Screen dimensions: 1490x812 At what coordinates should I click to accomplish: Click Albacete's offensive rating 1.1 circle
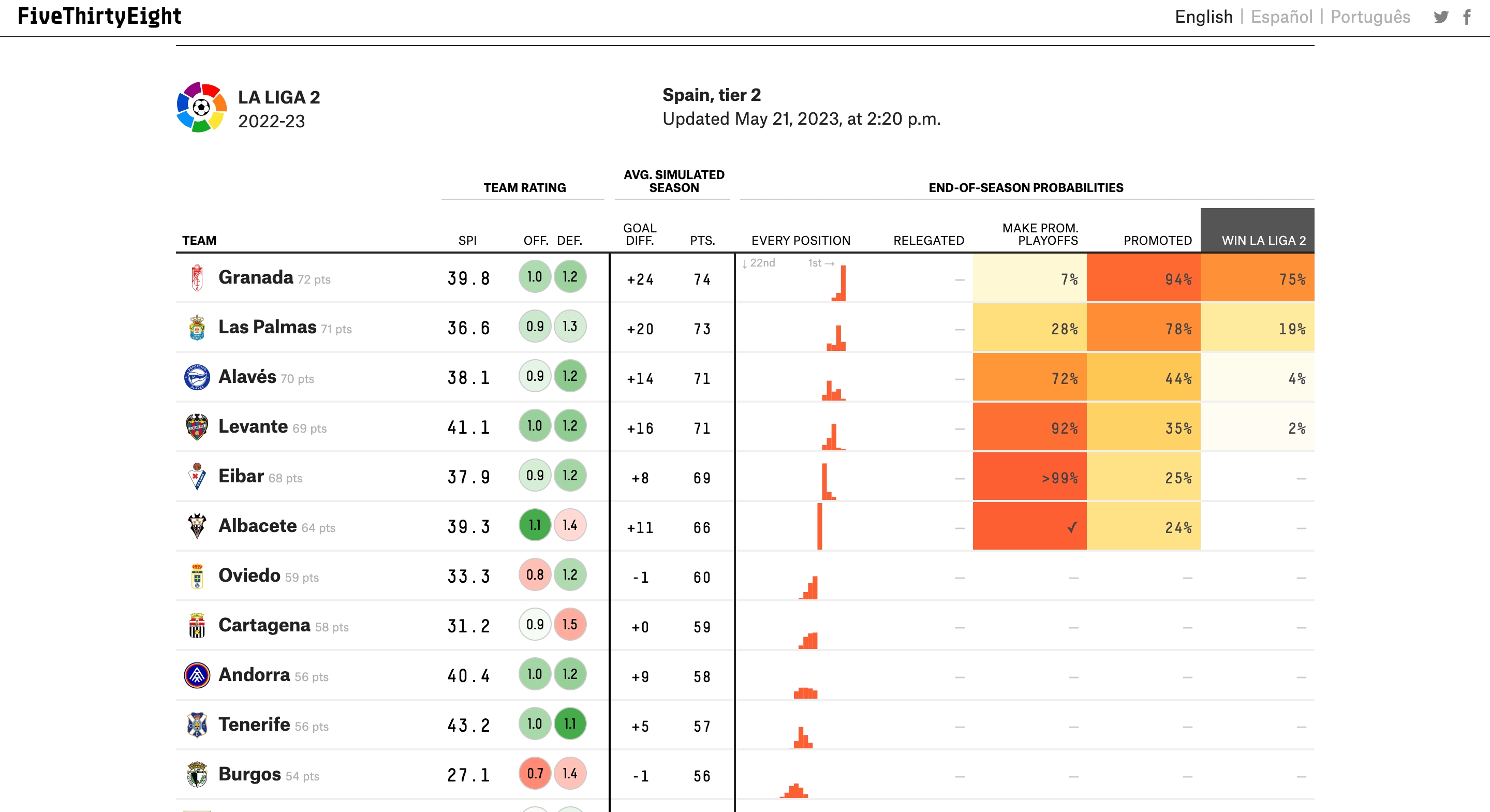tap(535, 525)
